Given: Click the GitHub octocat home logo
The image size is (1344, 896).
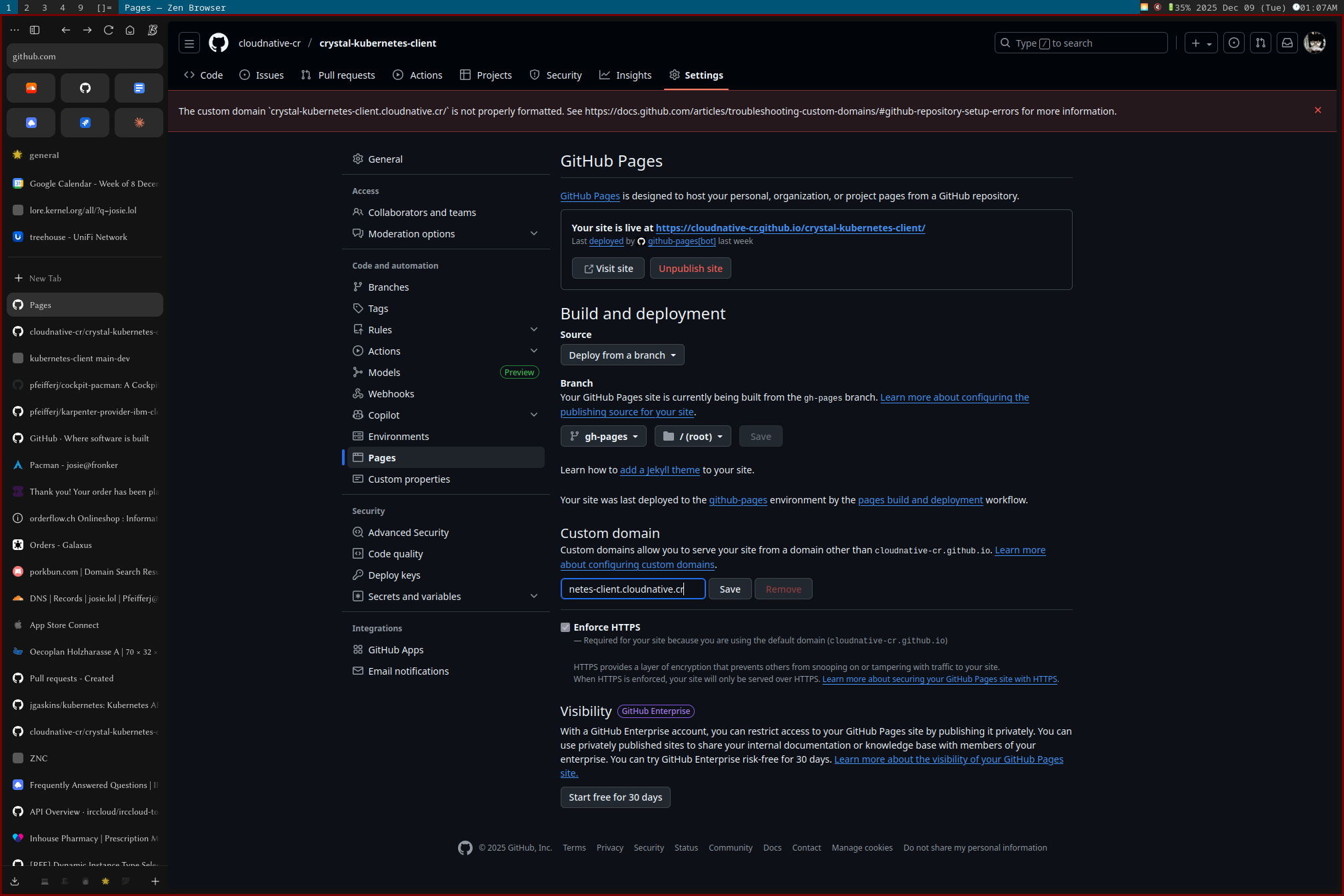Looking at the screenshot, I should [218, 43].
